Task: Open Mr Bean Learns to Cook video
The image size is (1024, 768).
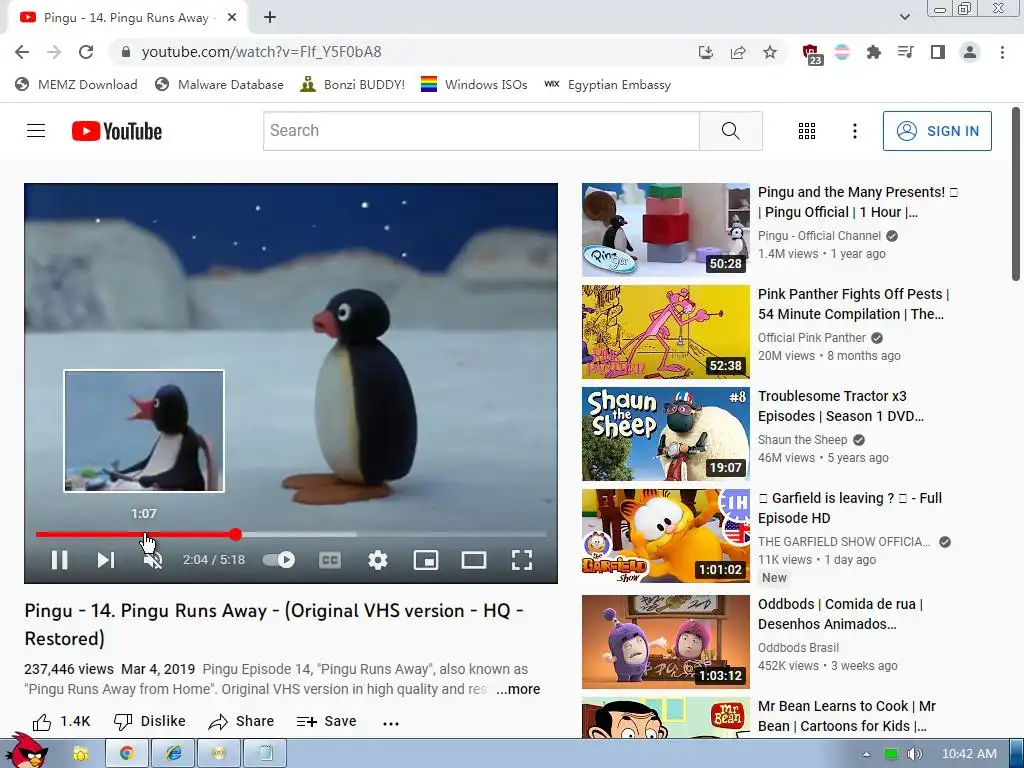Action: coord(846,716)
